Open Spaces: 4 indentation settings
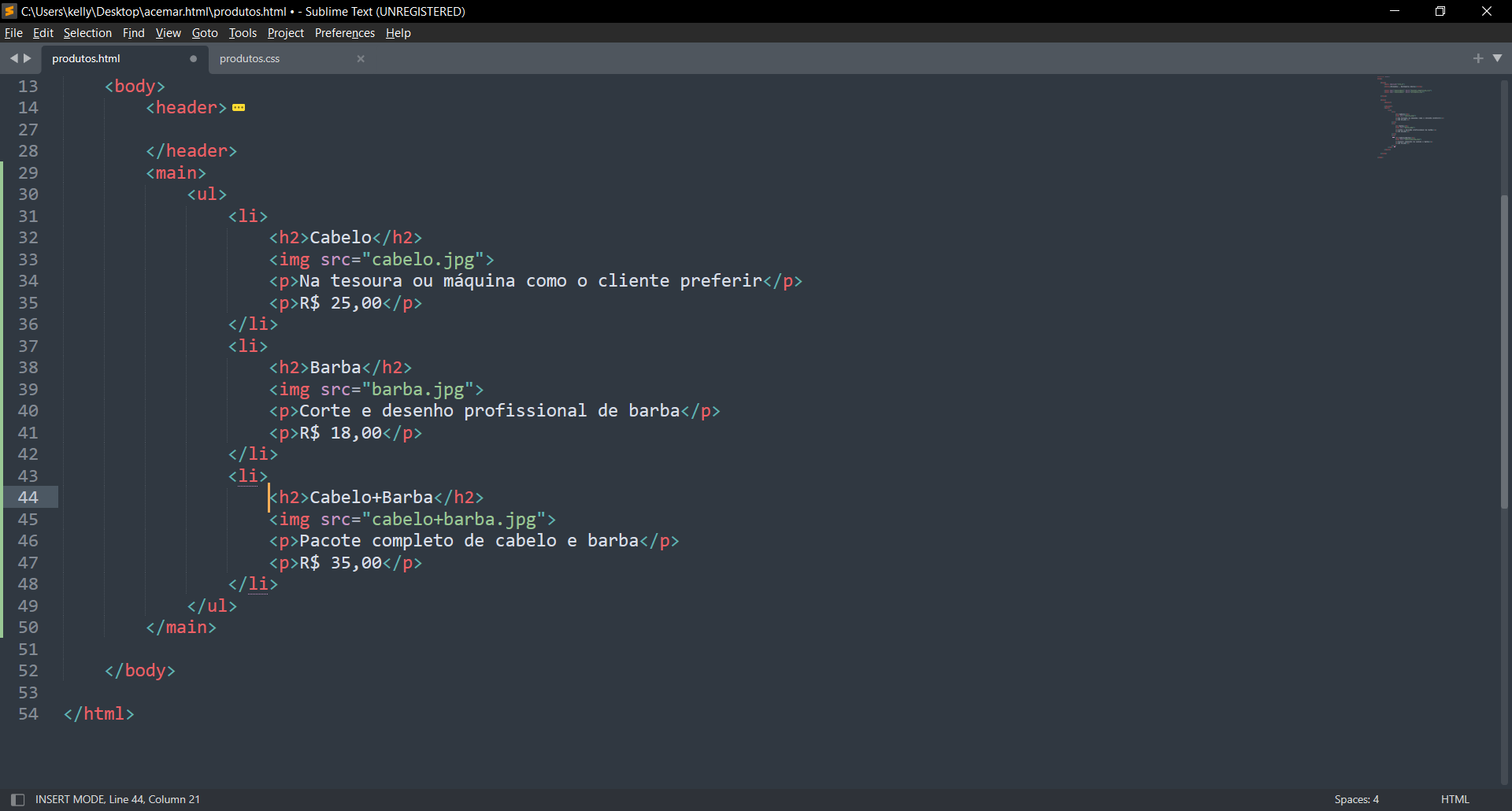The height and width of the screenshot is (811, 1512). 1356,799
